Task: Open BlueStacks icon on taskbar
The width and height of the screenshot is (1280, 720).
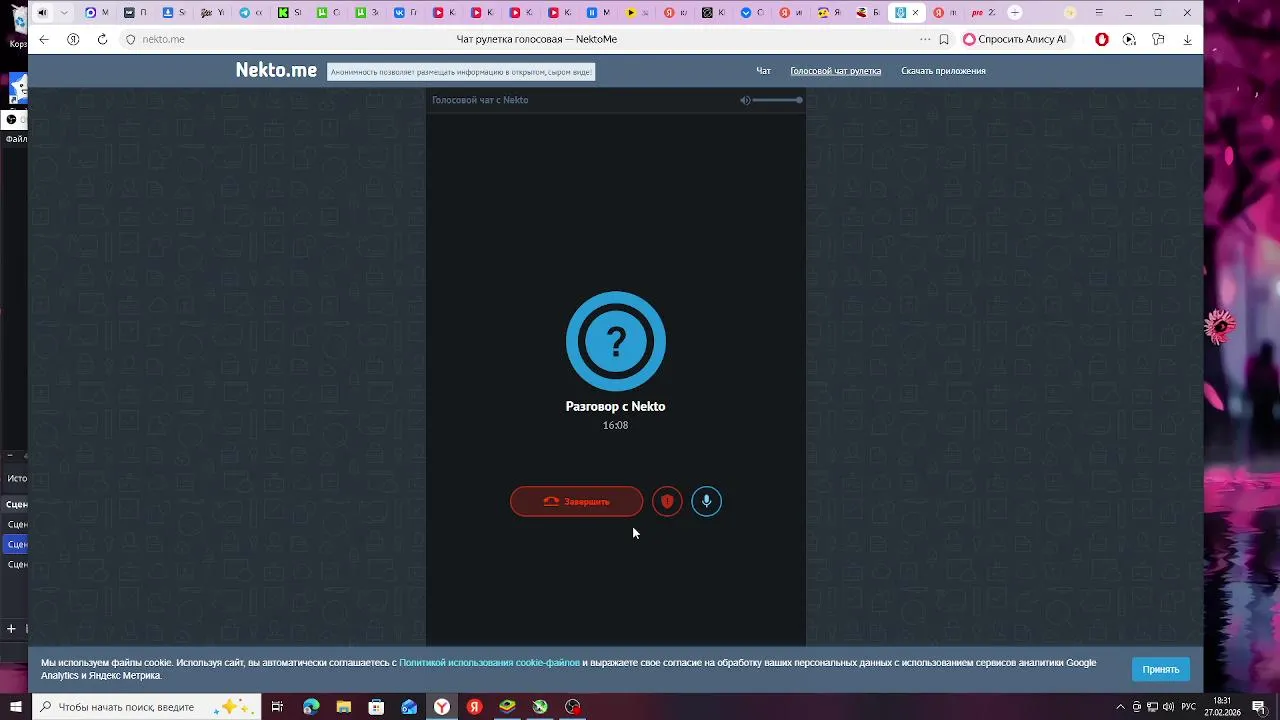Action: click(507, 707)
